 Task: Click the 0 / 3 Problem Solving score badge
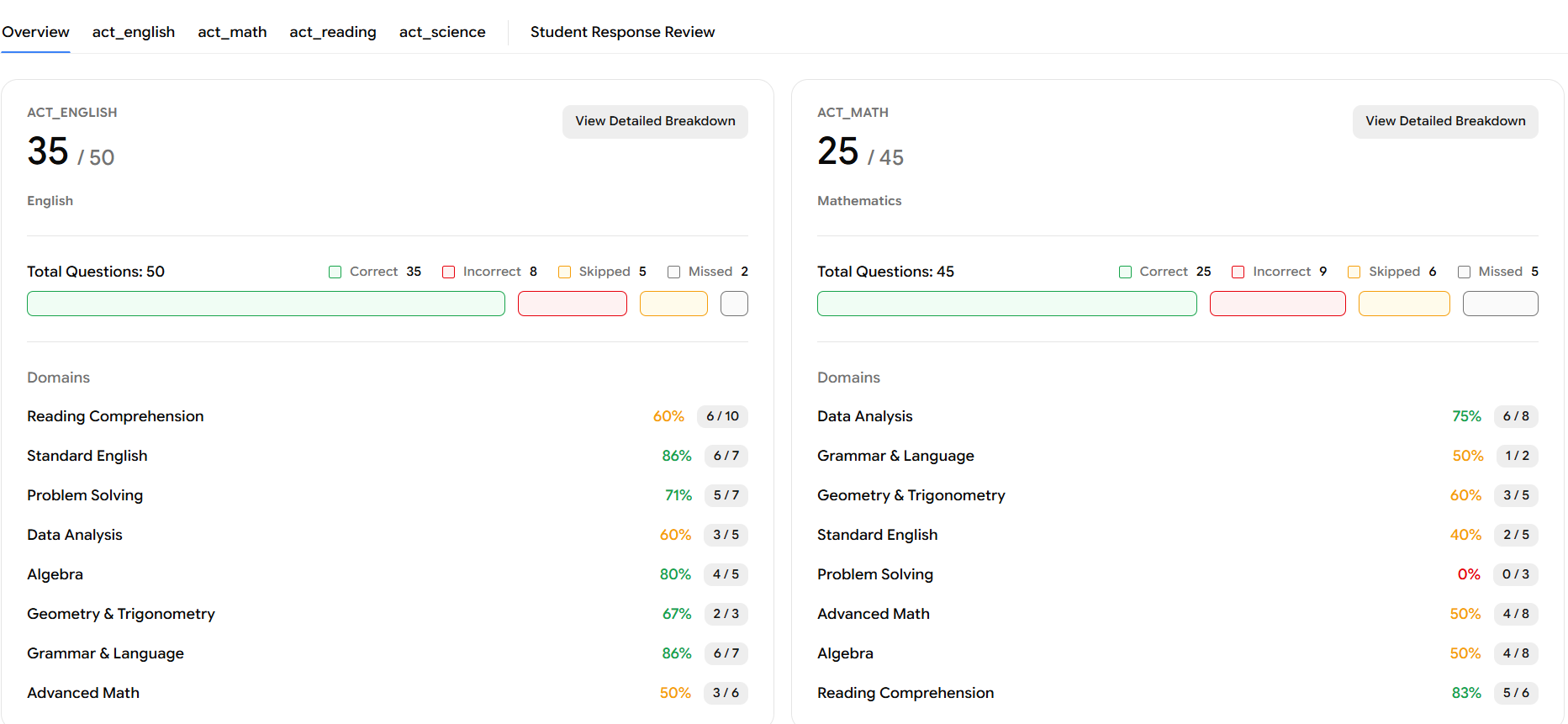1516,574
